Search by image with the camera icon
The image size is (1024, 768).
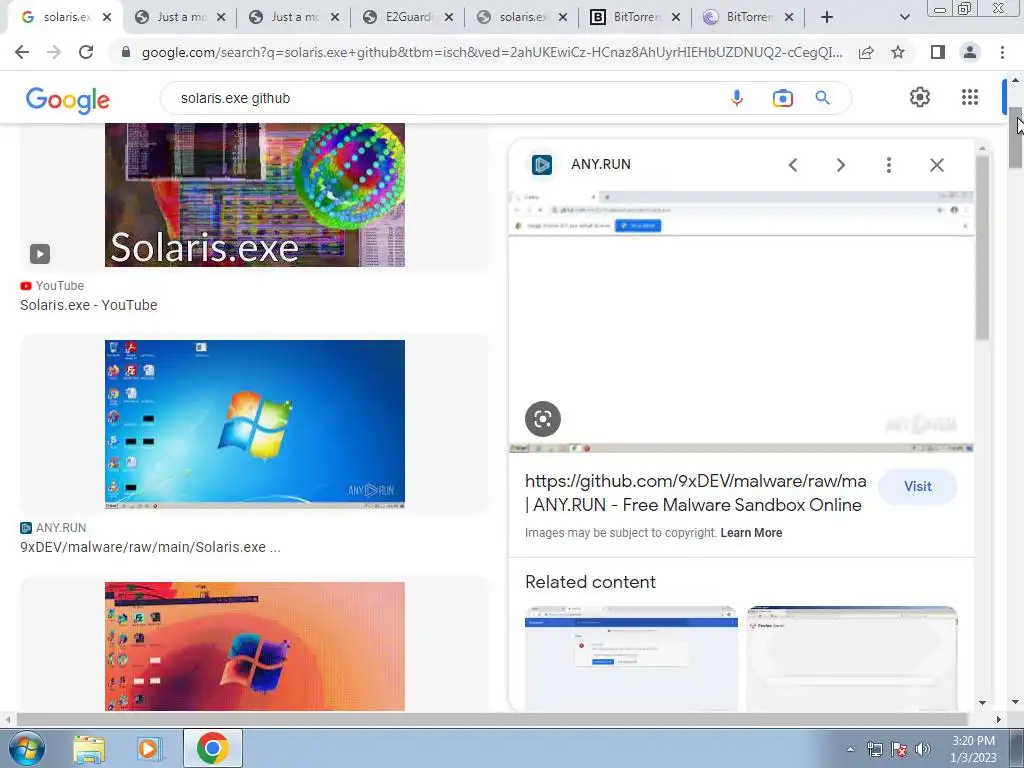[x=782, y=98]
